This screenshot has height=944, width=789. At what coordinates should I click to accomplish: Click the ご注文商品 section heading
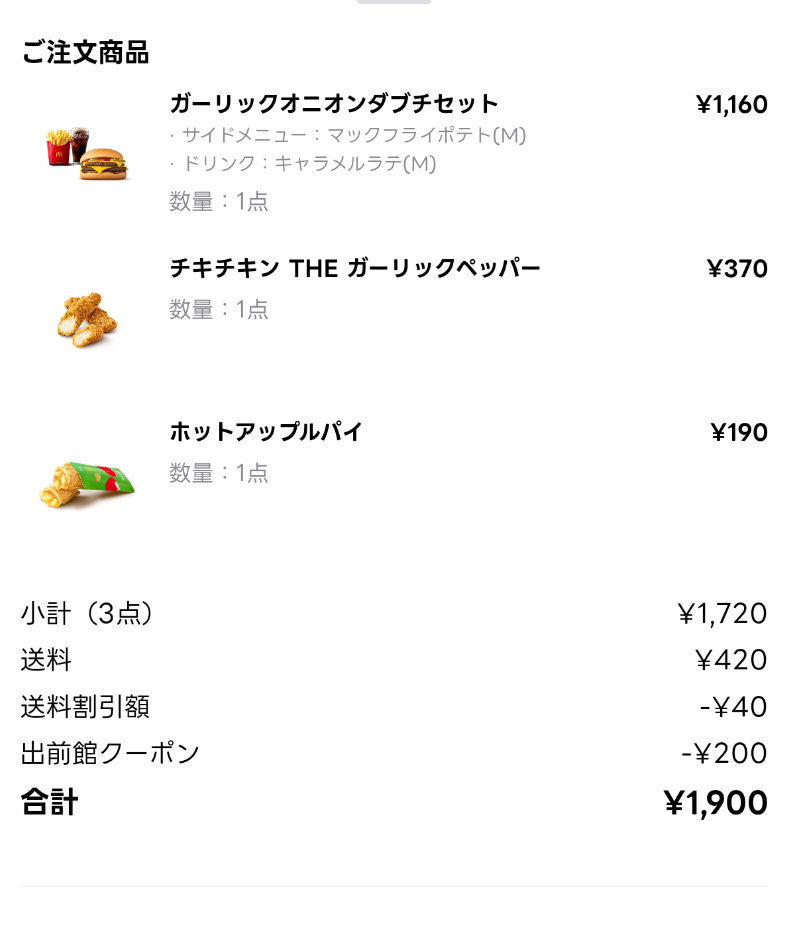85,53
